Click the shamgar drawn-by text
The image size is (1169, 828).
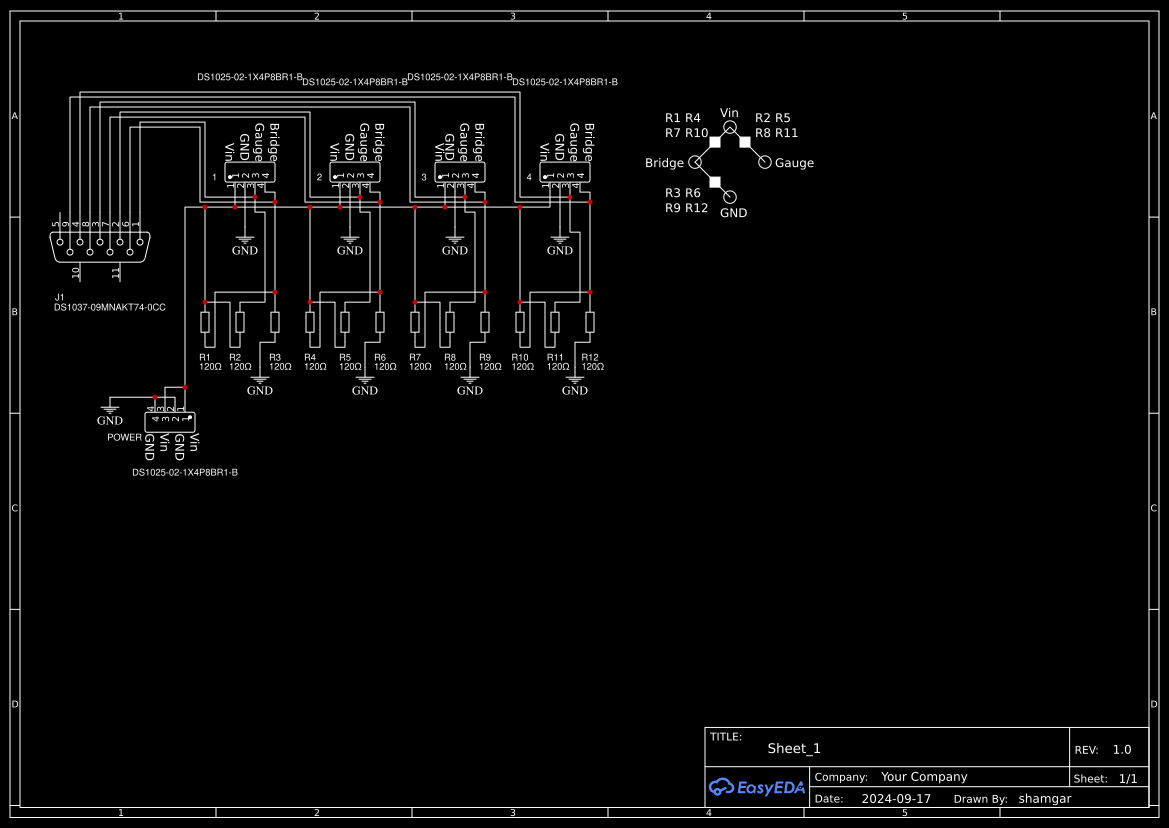[x=1044, y=798]
